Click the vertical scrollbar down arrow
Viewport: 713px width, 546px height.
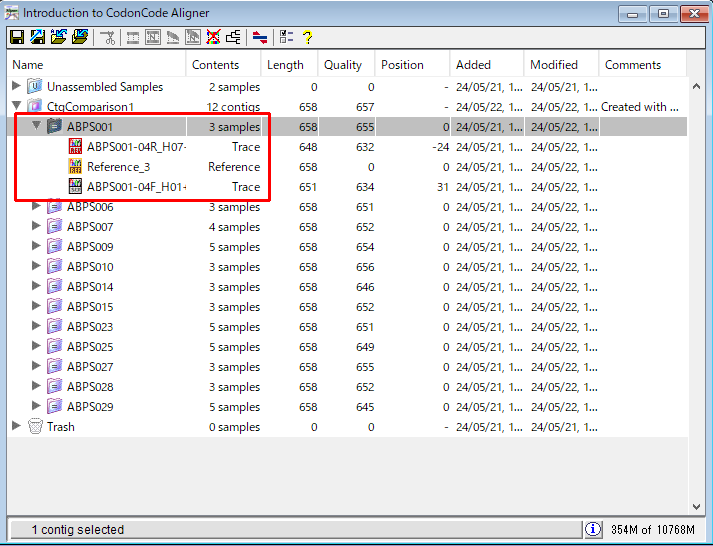click(x=697, y=506)
